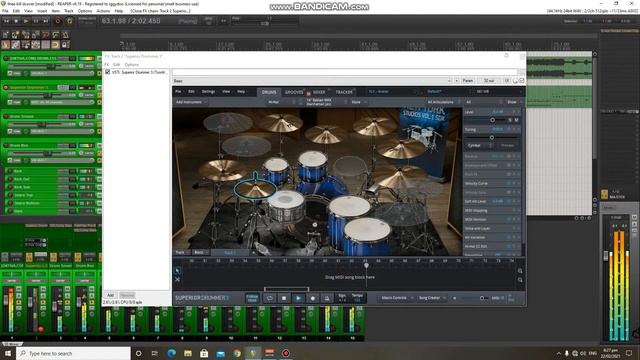
Task: Adjust Tuning slider in instrument panel
Action: click(x=492, y=138)
